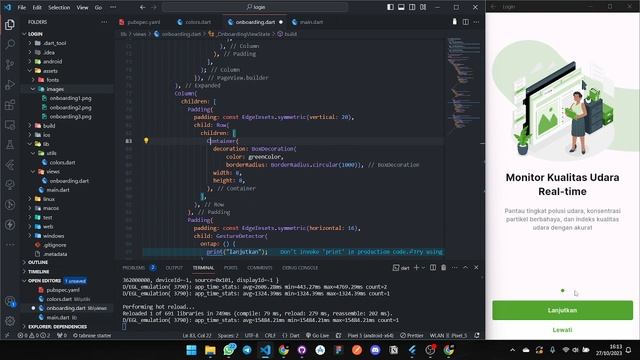Open the Explorer view in activity bar
The height and width of the screenshot is (360, 640).
[x=10, y=24]
